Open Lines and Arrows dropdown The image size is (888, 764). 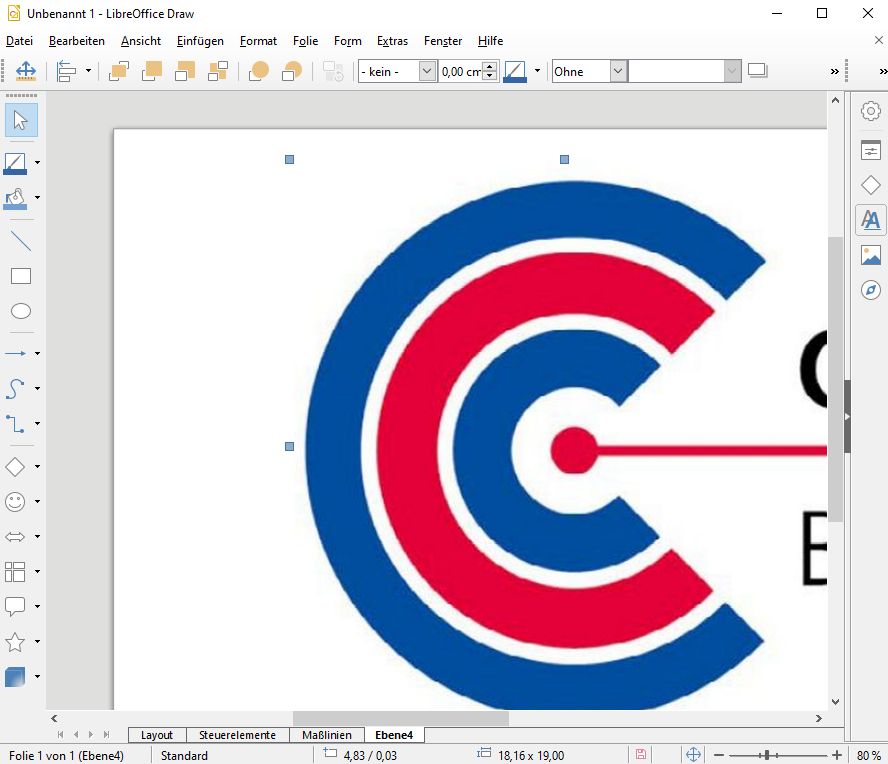pos(37,353)
